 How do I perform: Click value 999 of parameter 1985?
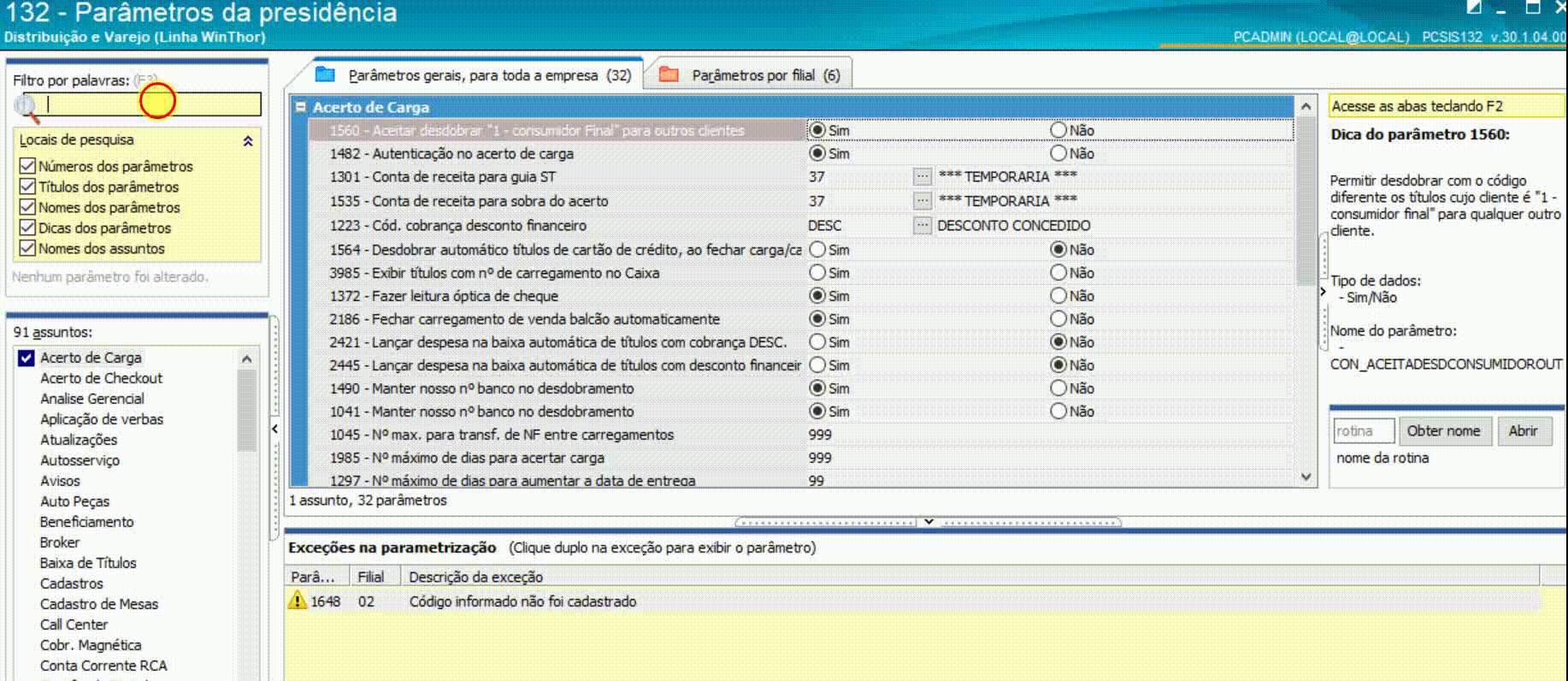point(820,458)
